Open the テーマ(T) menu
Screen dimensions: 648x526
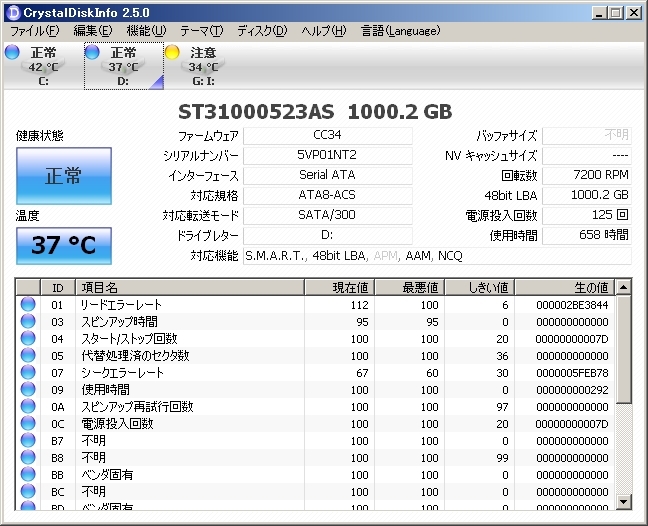(x=202, y=31)
